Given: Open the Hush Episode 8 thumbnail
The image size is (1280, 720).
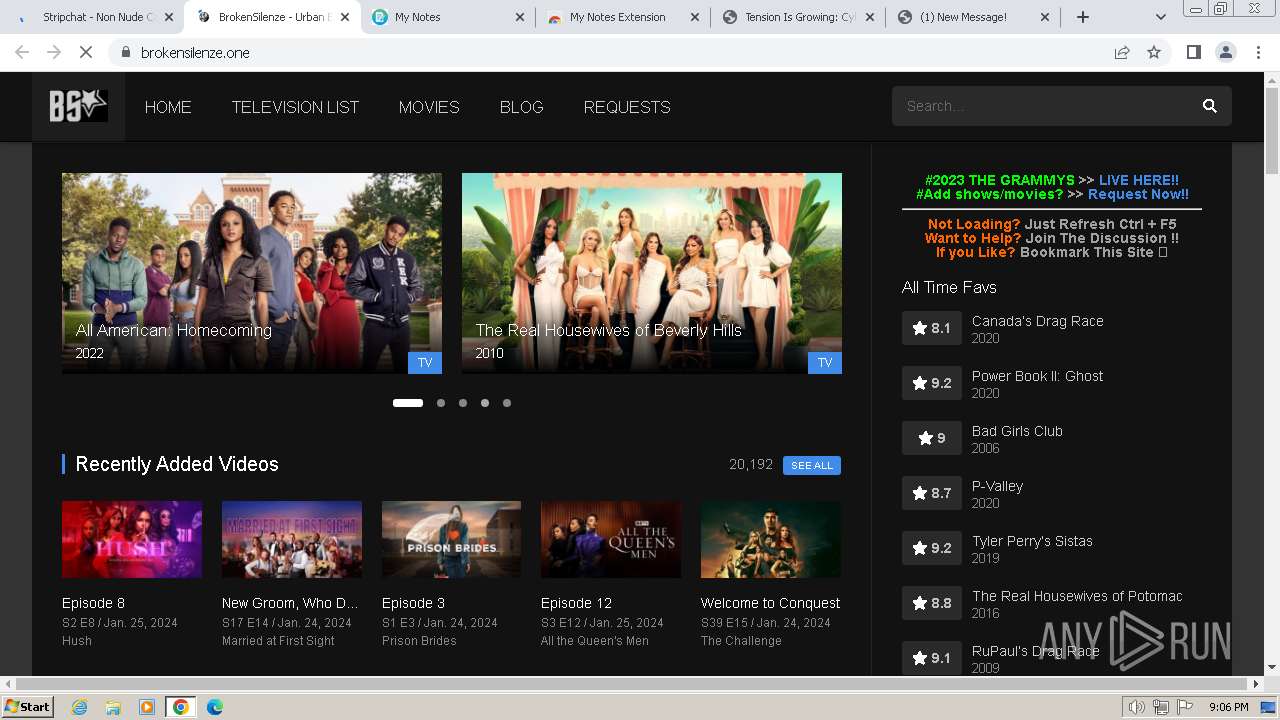Looking at the screenshot, I should (x=132, y=540).
